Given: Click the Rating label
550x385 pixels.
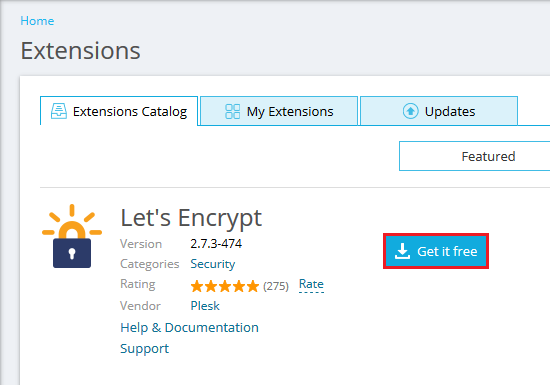Looking at the screenshot, I should pyautogui.click(x=138, y=284).
